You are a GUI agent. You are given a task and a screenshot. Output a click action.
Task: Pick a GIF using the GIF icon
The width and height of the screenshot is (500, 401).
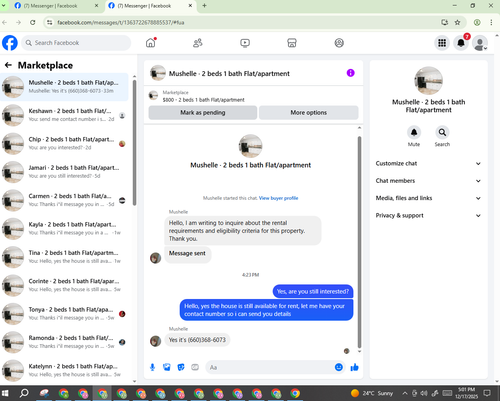195,367
